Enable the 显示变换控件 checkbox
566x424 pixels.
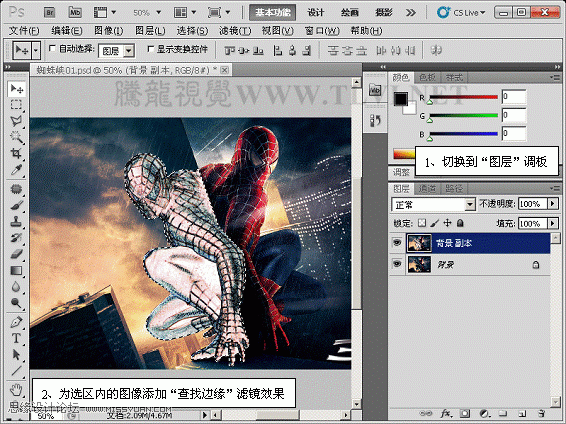151,48
